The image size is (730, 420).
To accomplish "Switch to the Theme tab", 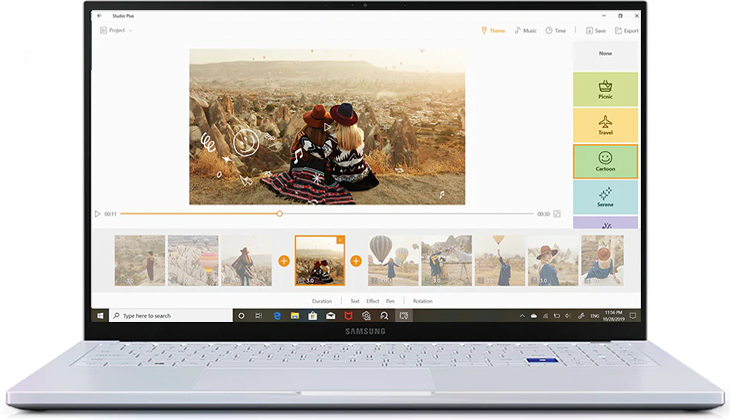I will coord(493,31).
